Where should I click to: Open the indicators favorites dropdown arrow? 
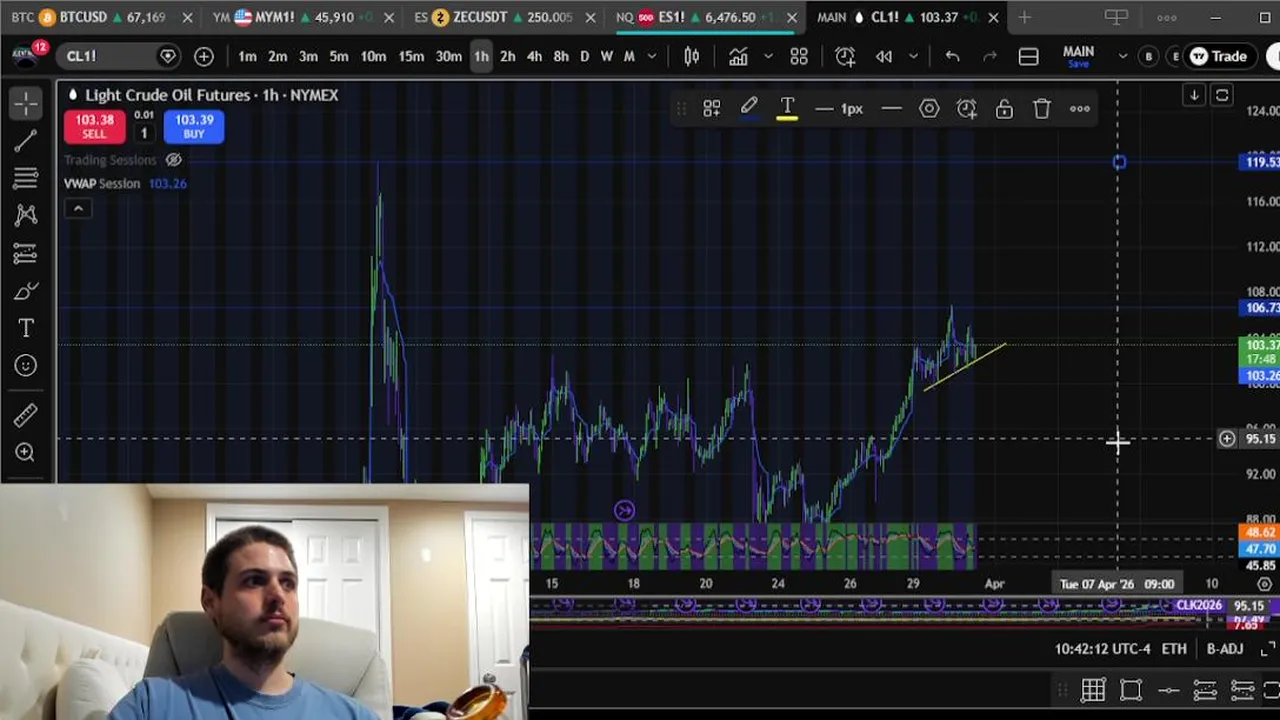pos(767,56)
